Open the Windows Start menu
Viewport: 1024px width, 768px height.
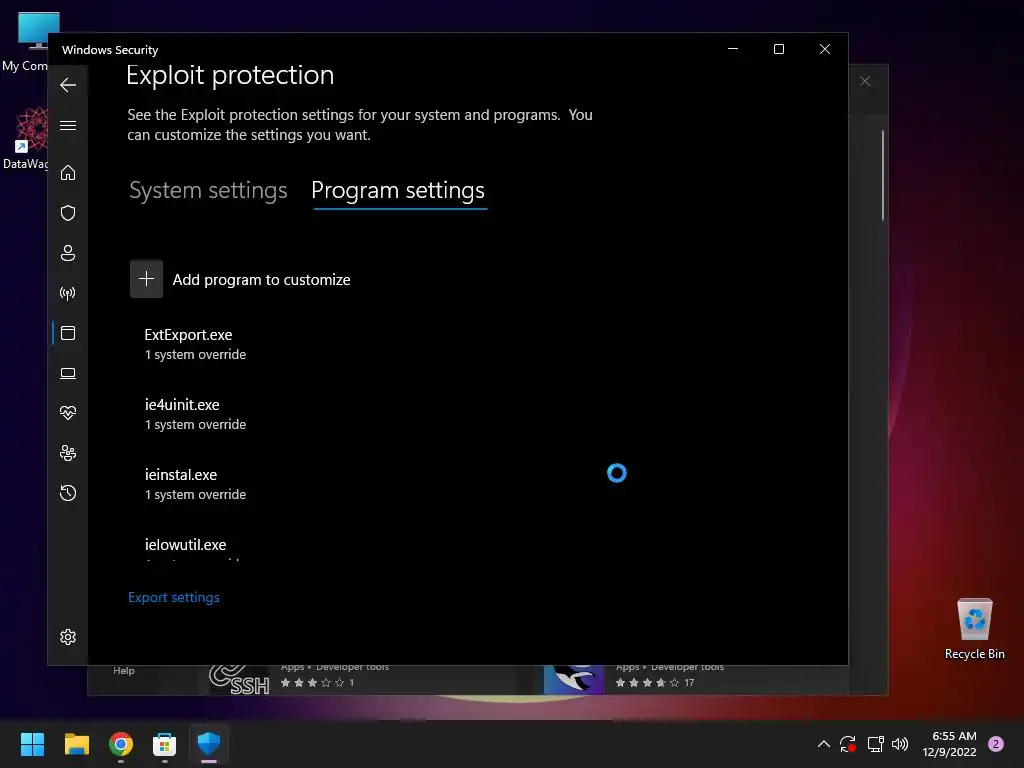[x=32, y=744]
